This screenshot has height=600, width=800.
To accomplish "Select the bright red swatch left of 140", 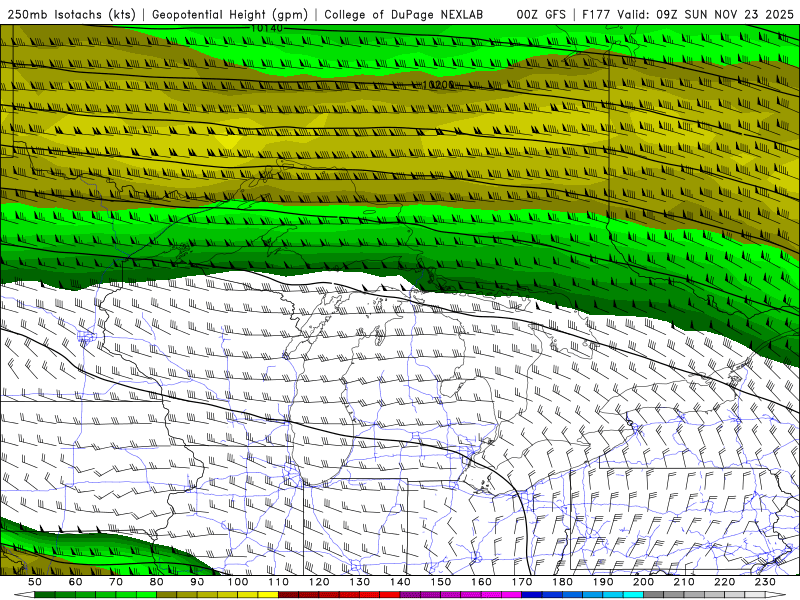I will [390, 595].
